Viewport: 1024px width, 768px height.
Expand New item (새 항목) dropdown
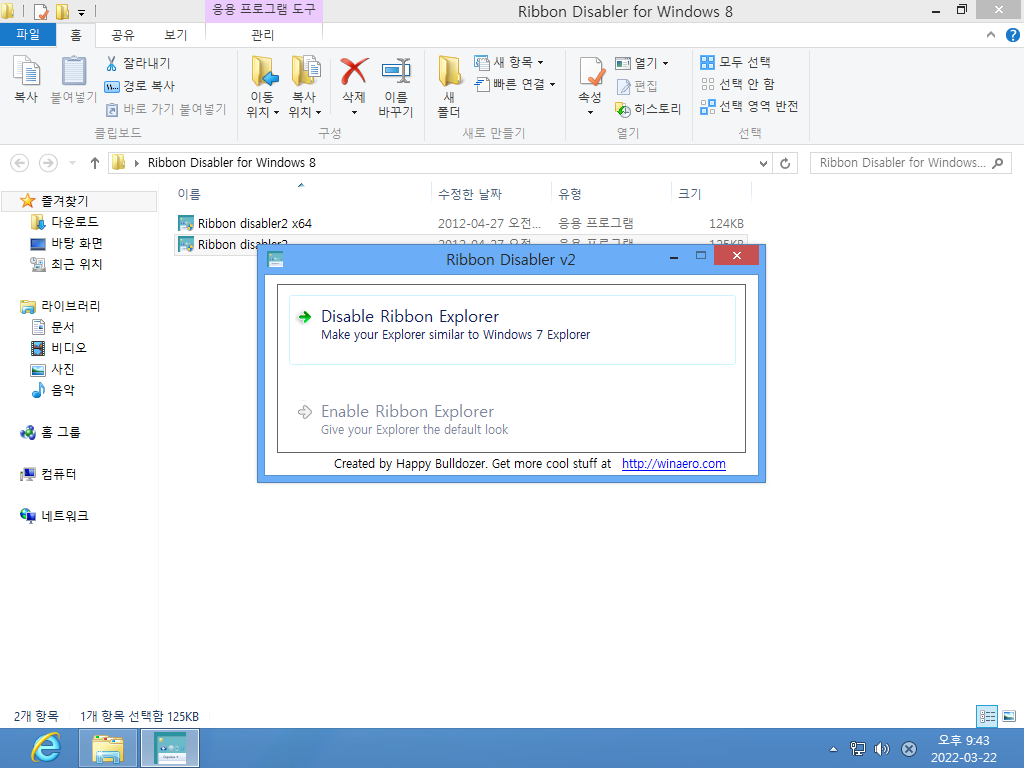[x=509, y=62]
